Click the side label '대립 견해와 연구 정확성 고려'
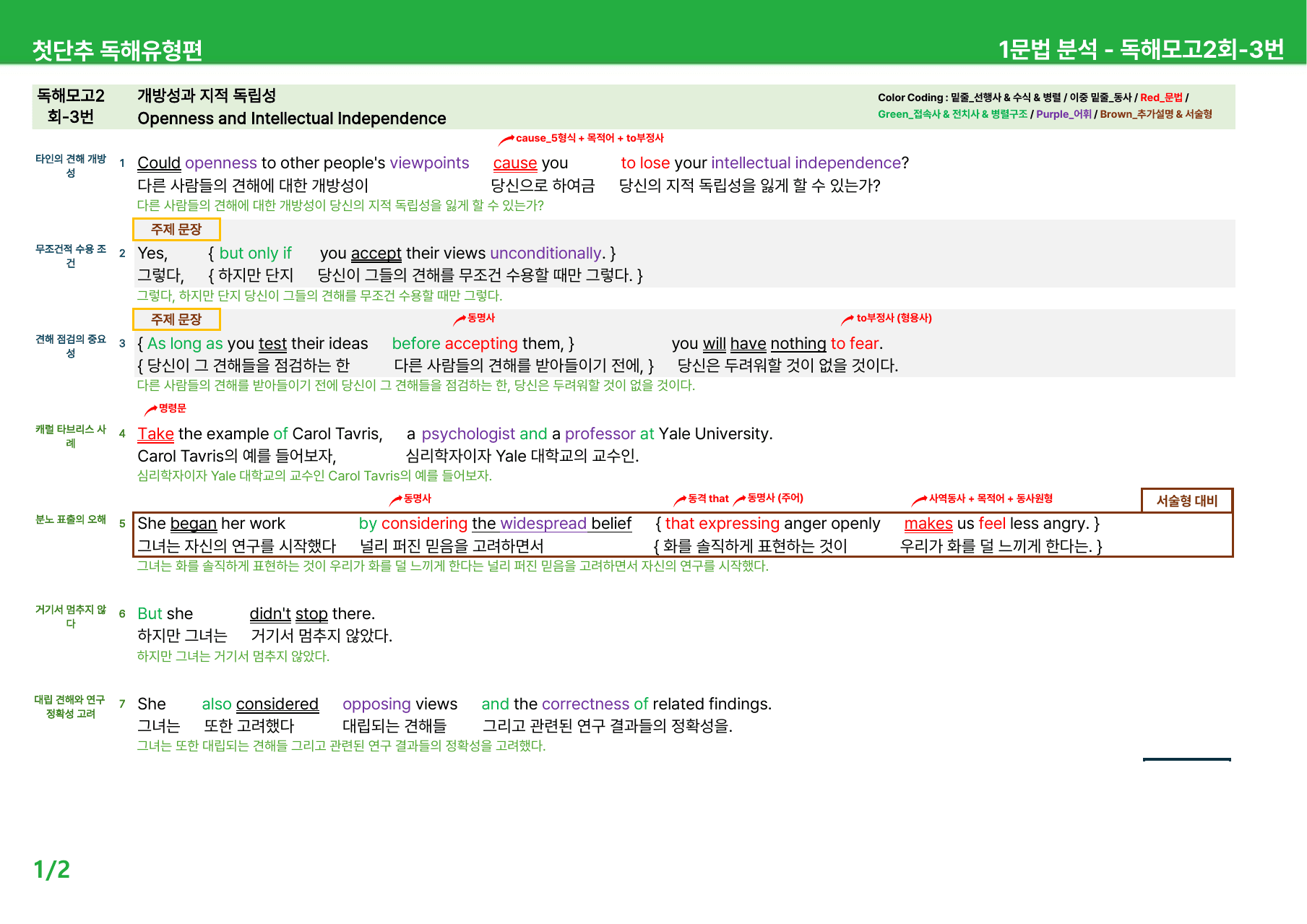The width and height of the screenshot is (1307, 924). [x=71, y=707]
